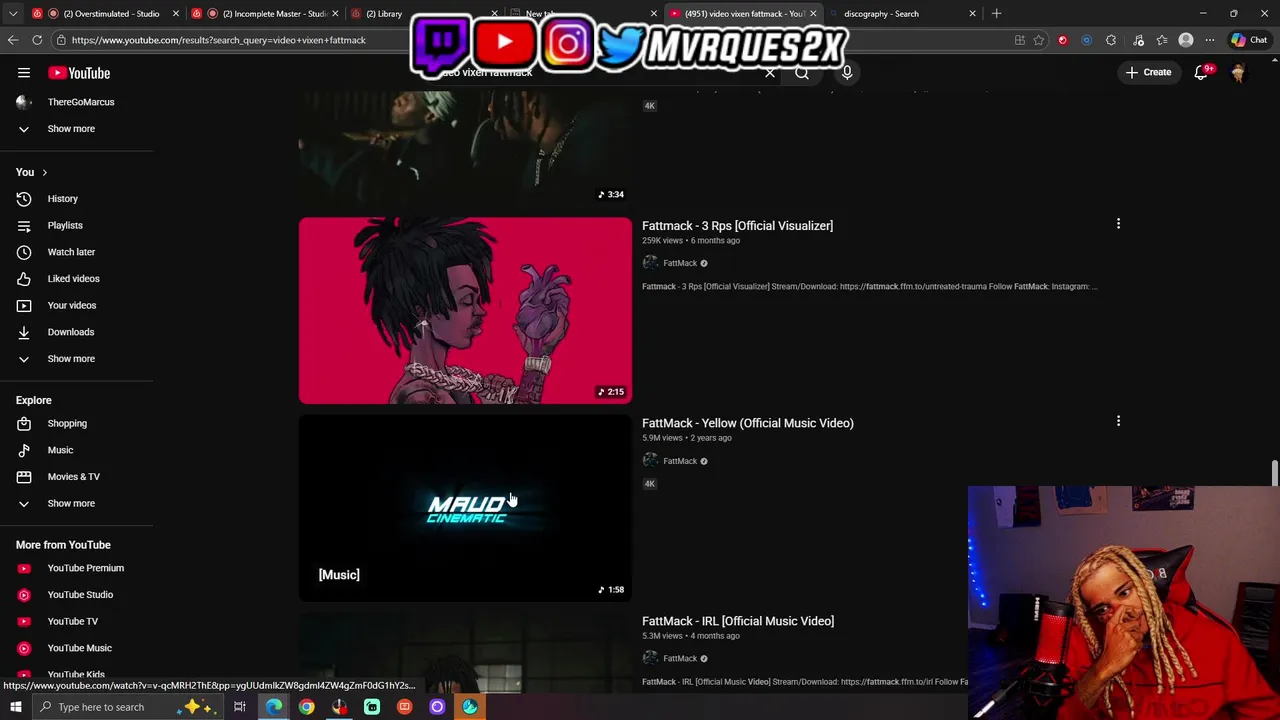Open FattMack - IRL [Official Music Video] title
This screenshot has height=720, width=1280.
738,621
